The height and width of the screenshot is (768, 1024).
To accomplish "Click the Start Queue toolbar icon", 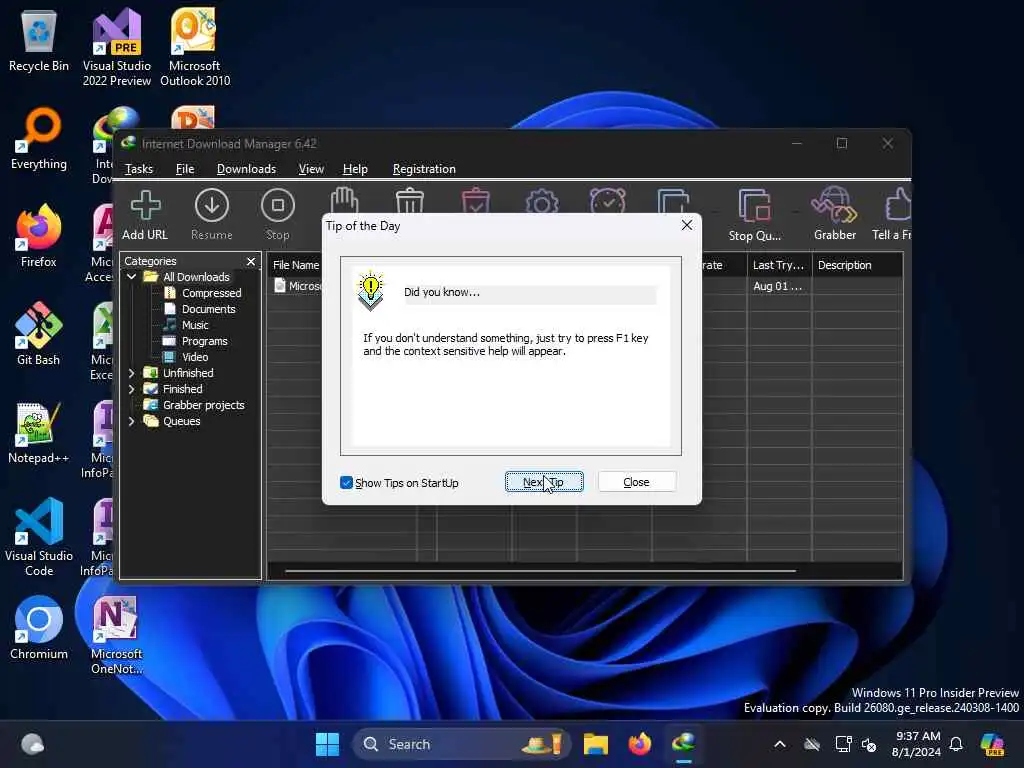I will coord(674,200).
